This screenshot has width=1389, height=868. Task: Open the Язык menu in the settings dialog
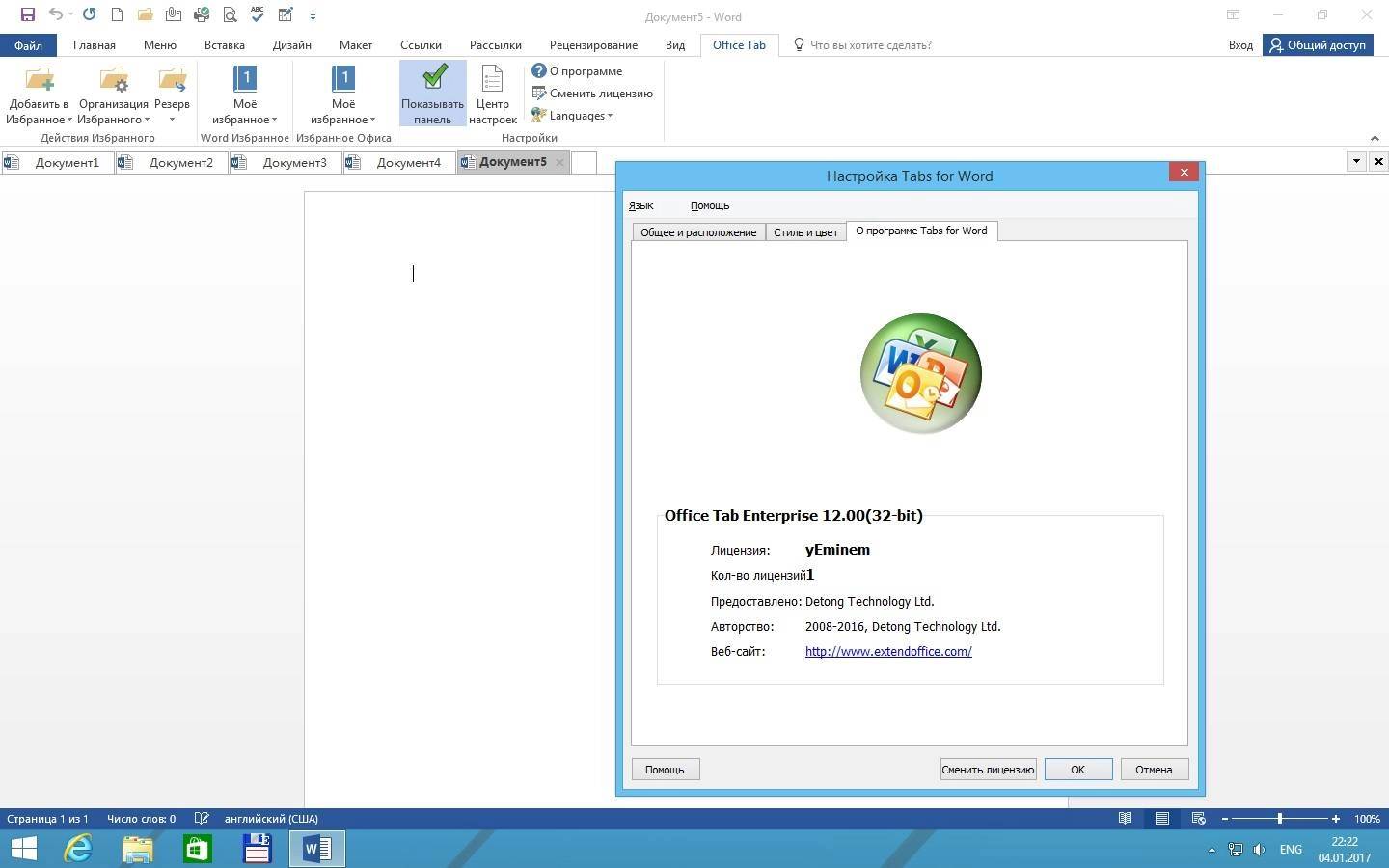[x=640, y=205]
